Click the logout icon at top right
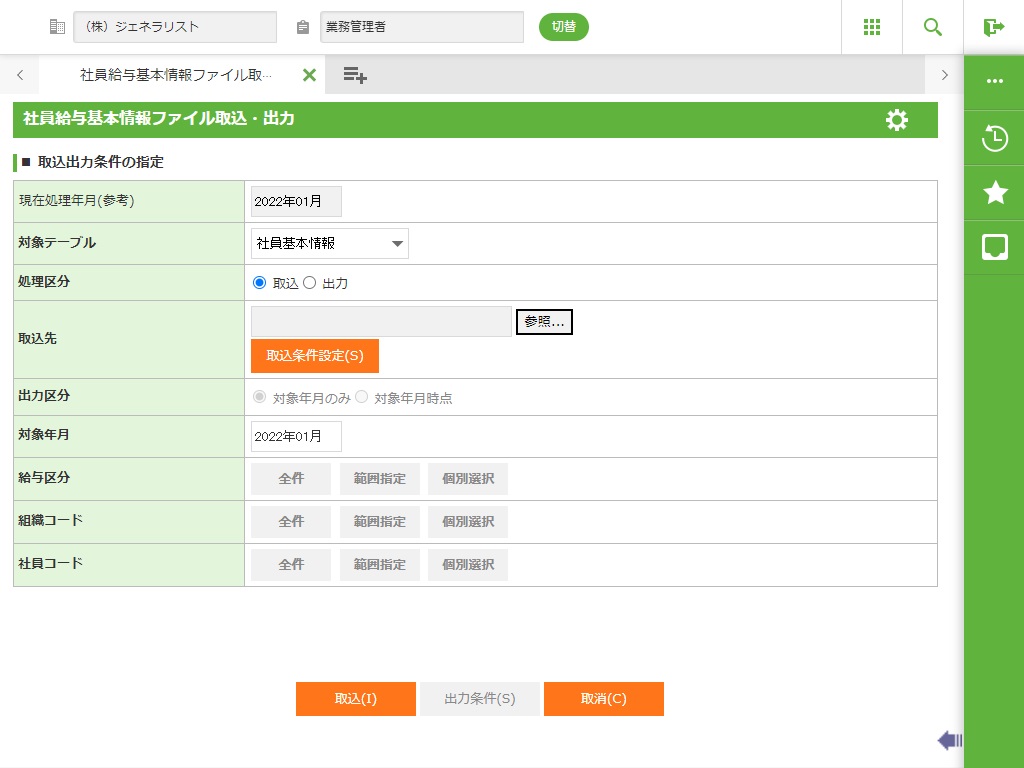1024x768 pixels. click(x=994, y=27)
